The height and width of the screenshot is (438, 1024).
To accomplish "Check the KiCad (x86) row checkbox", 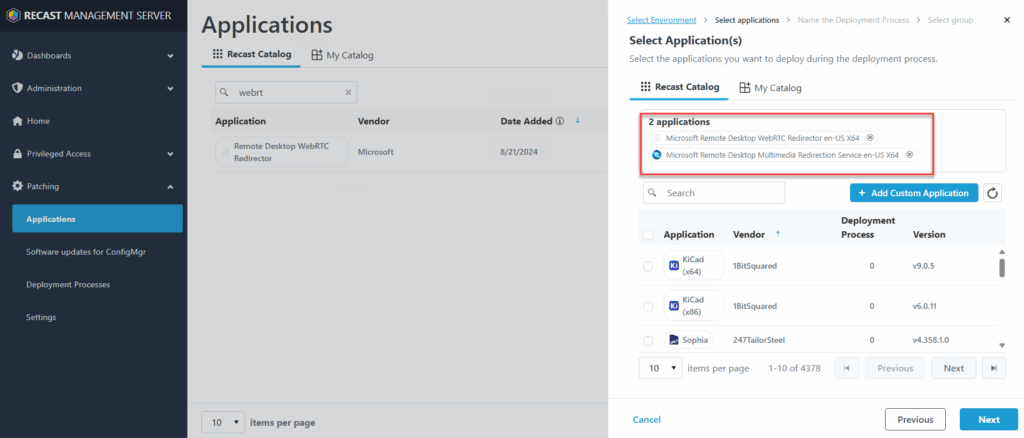I will (x=648, y=306).
